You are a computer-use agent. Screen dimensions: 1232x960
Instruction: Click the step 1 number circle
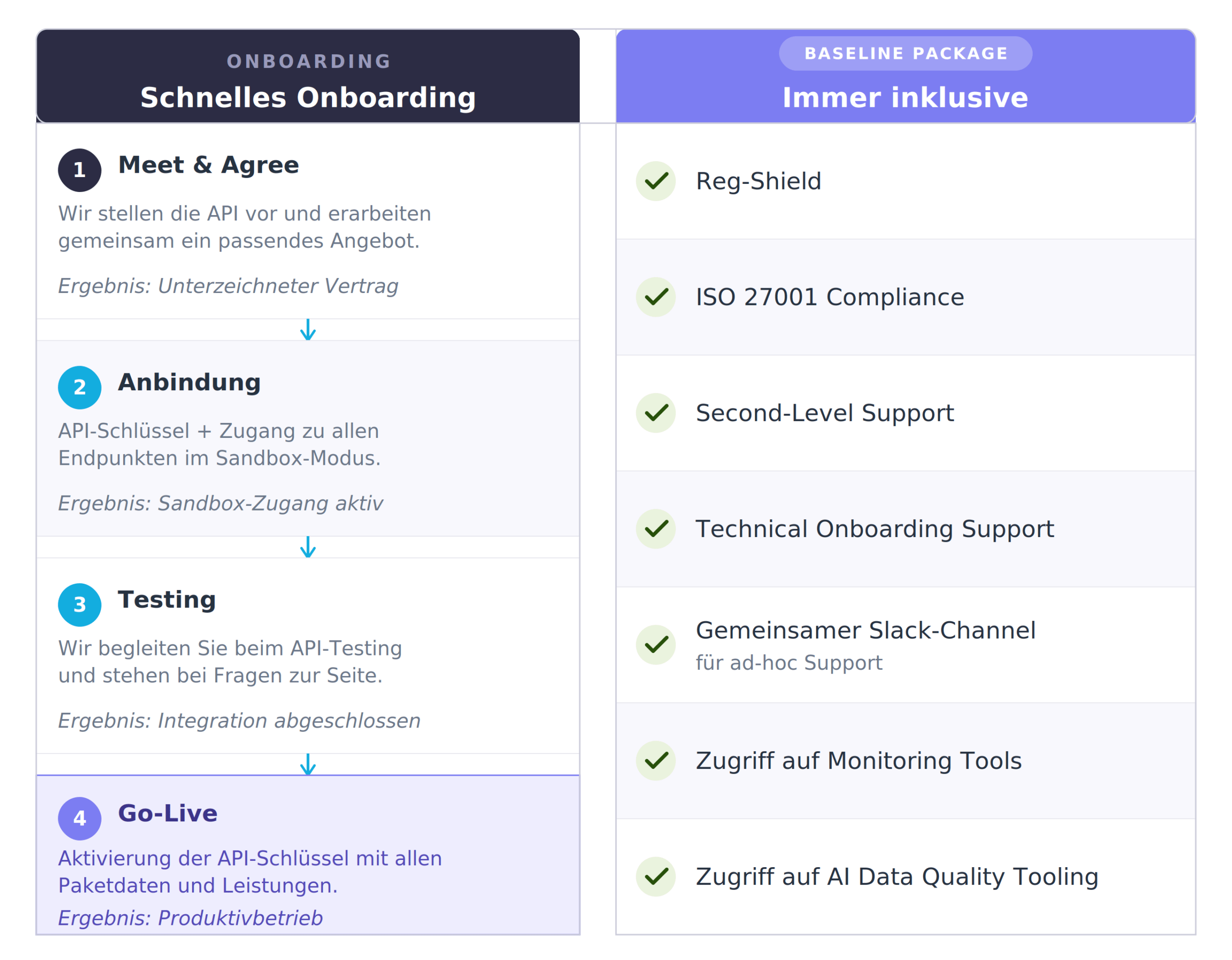(79, 170)
